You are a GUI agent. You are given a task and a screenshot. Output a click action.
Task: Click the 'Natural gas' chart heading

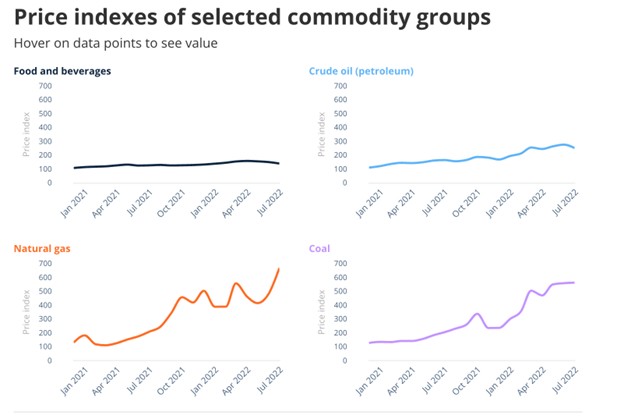40,246
